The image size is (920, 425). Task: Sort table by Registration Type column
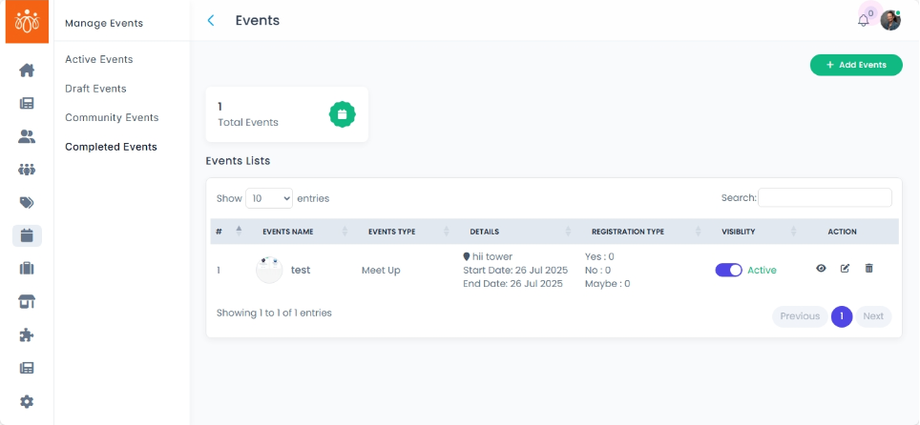tap(627, 231)
